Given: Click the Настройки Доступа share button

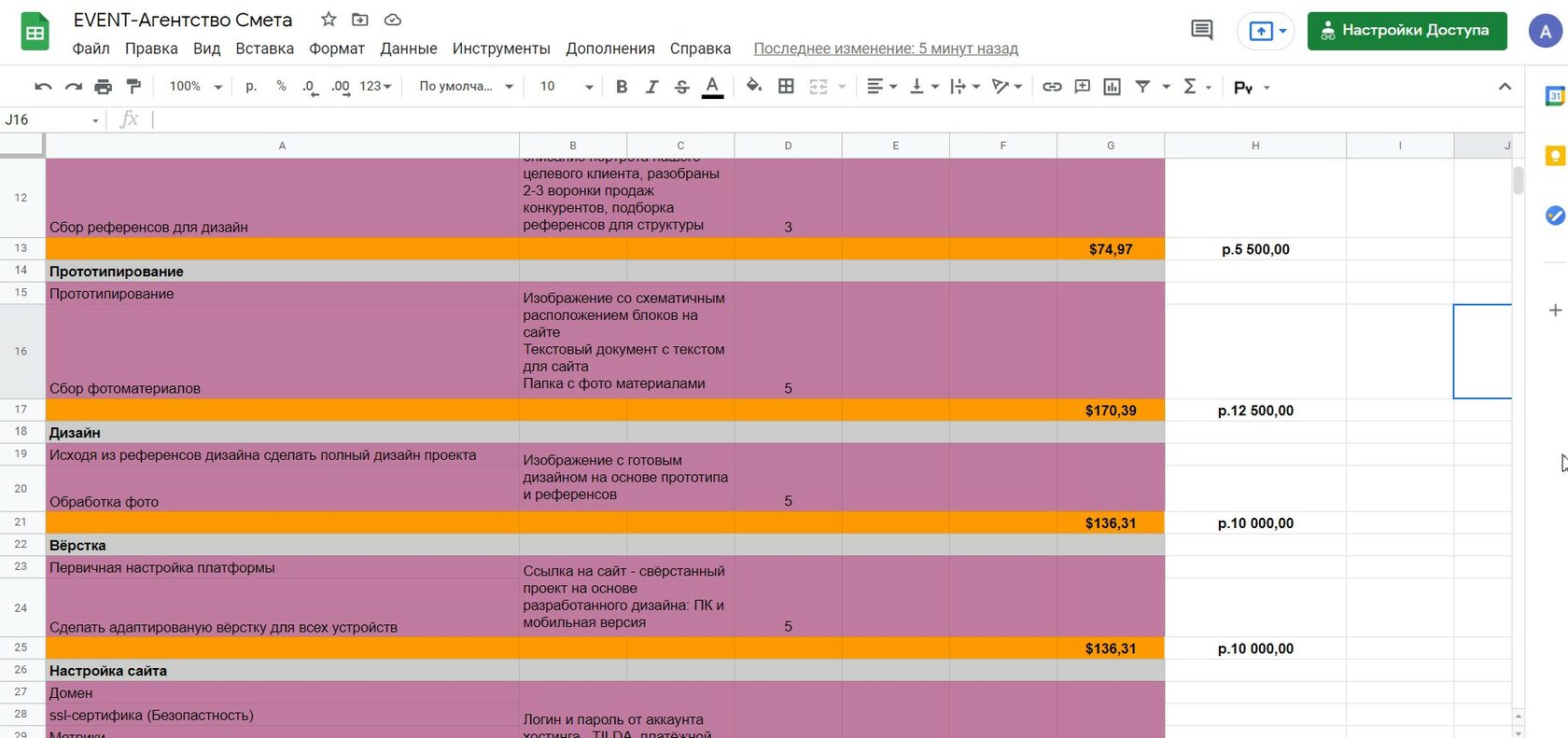Looking at the screenshot, I should click(1407, 31).
